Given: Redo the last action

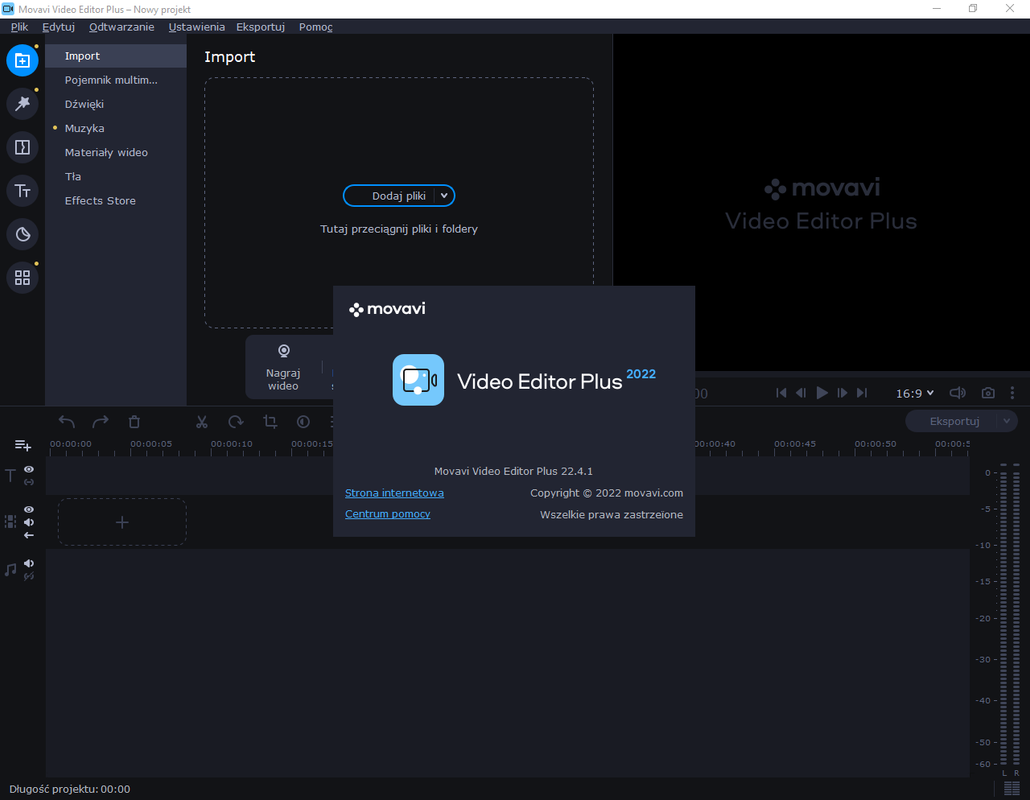Looking at the screenshot, I should click(101, 422).
